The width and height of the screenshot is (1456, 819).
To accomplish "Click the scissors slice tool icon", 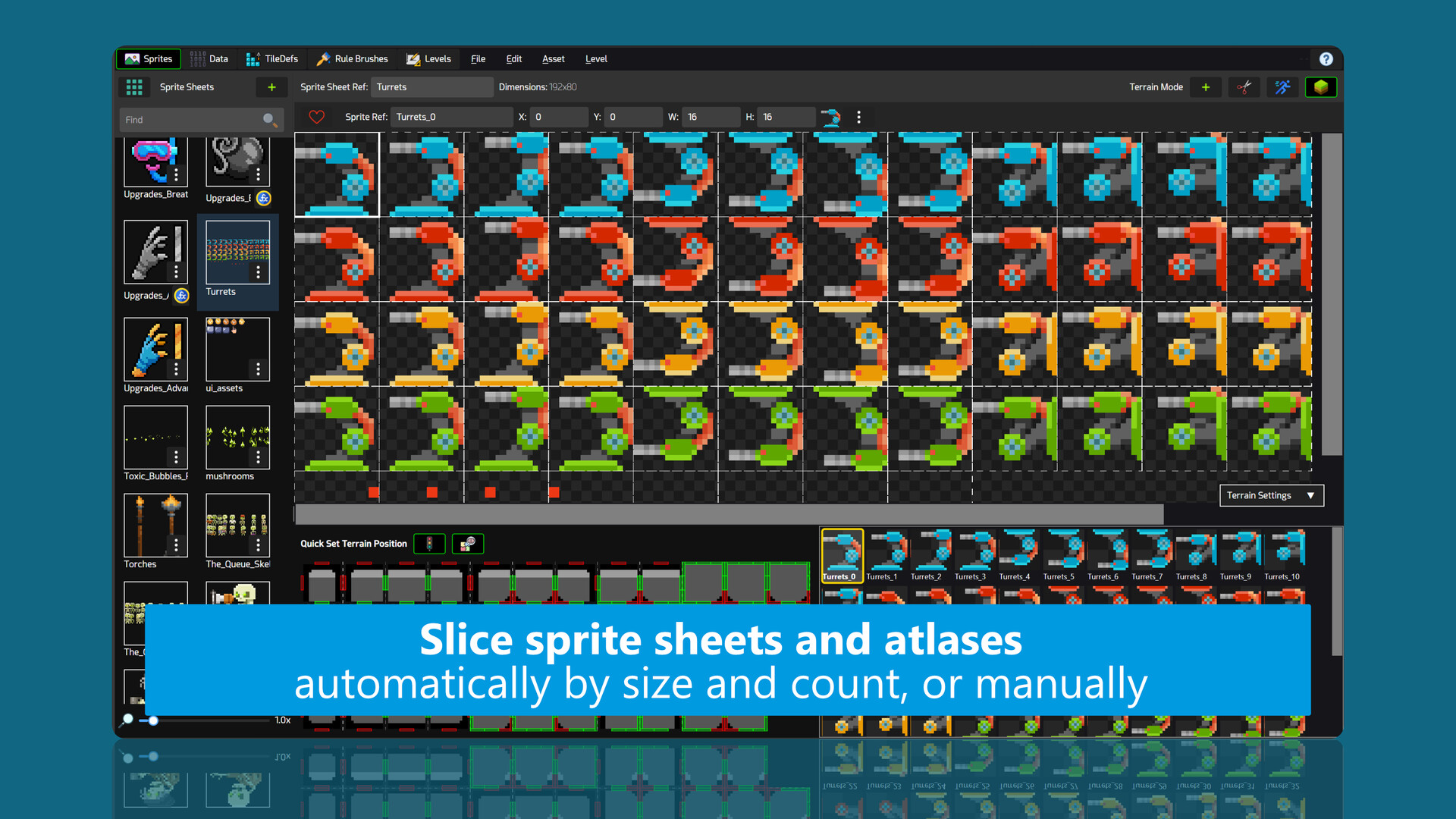I will (x=1244, y=87).
